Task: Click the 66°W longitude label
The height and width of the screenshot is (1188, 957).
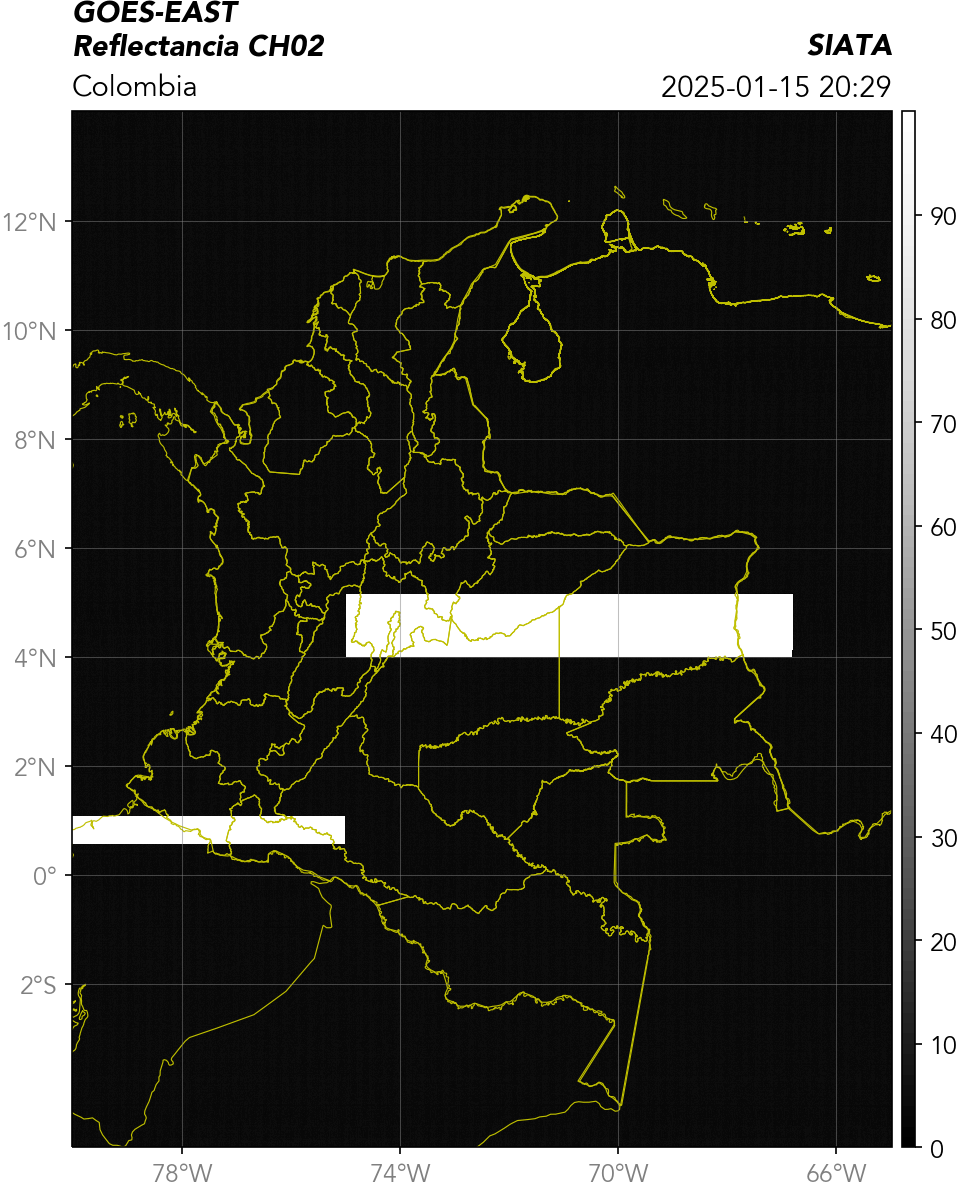Action: pos(836,1173)
